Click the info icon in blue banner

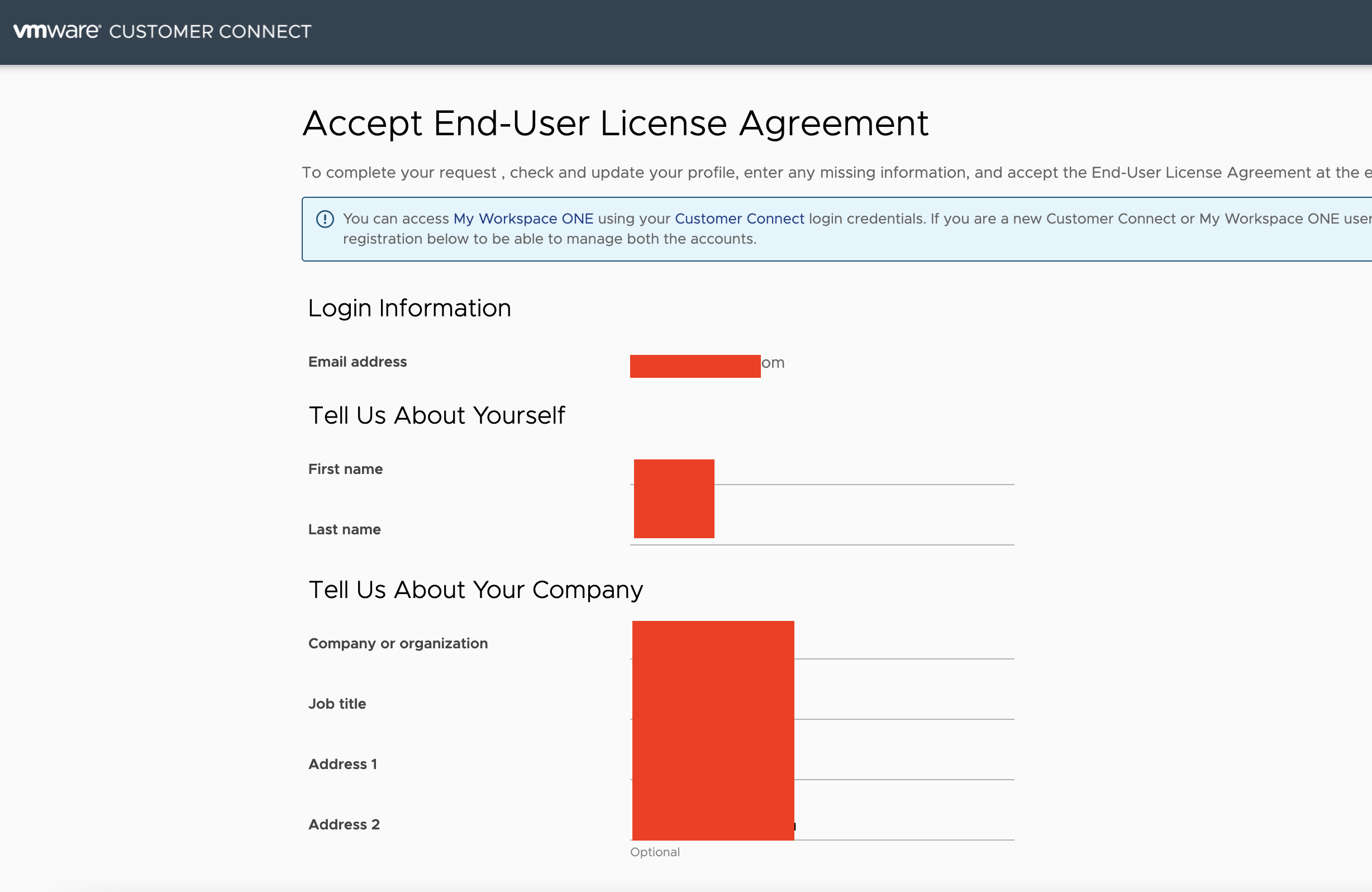pos(325,219)
